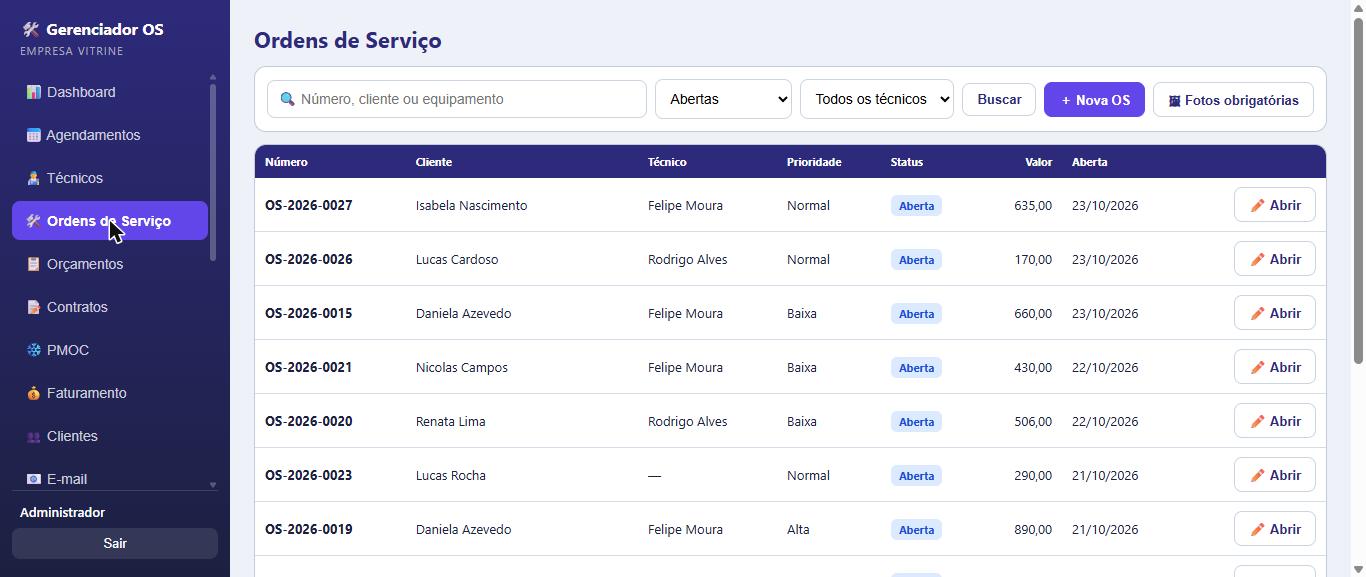Click the Agendamentos calendar icon
1366x577 pixels.
coord(33,135)
